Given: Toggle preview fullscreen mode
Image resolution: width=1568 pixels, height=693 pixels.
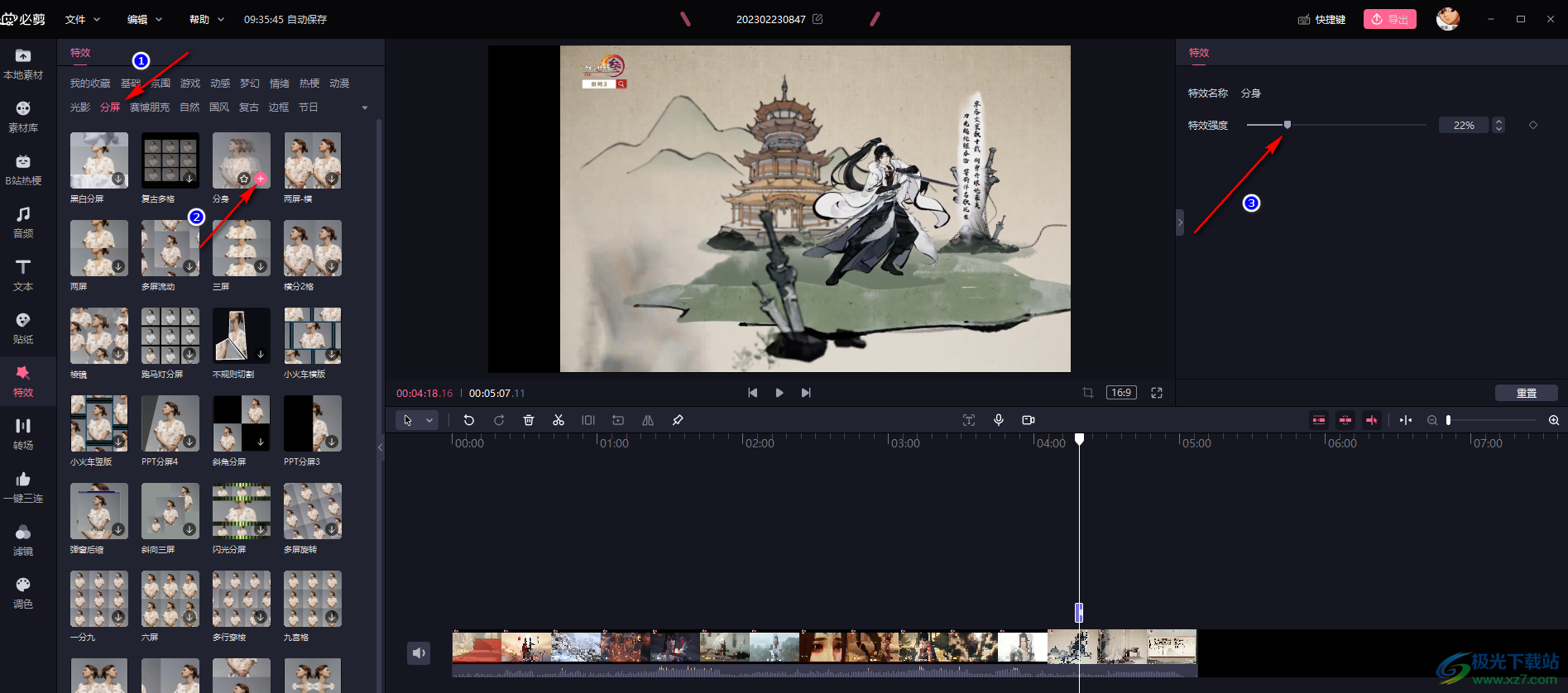Looking at the screenshot, I should point(1157,393).
